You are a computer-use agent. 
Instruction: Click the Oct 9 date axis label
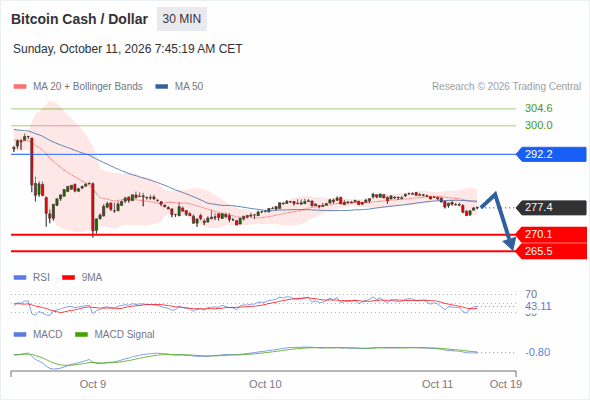pyautogui.click(x=93, y=384)
